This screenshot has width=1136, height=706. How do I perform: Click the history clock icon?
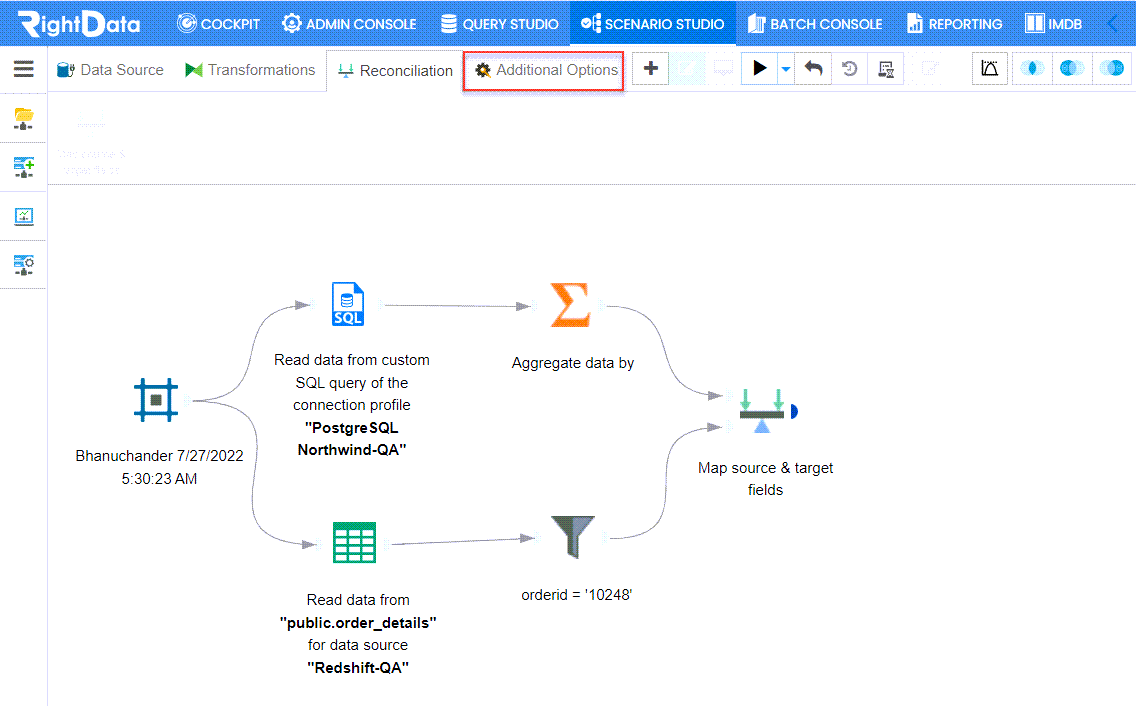point(850,69)
